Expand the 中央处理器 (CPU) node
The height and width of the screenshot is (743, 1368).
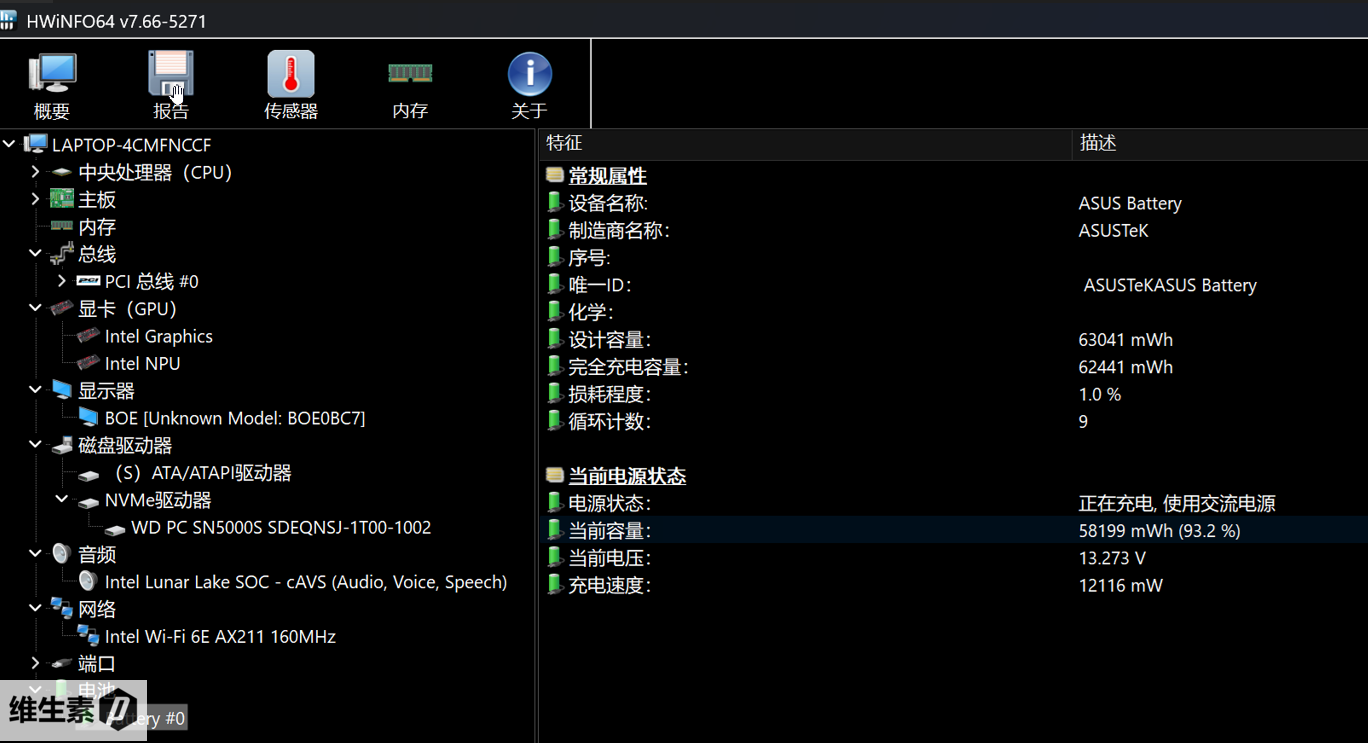(35, 172)
